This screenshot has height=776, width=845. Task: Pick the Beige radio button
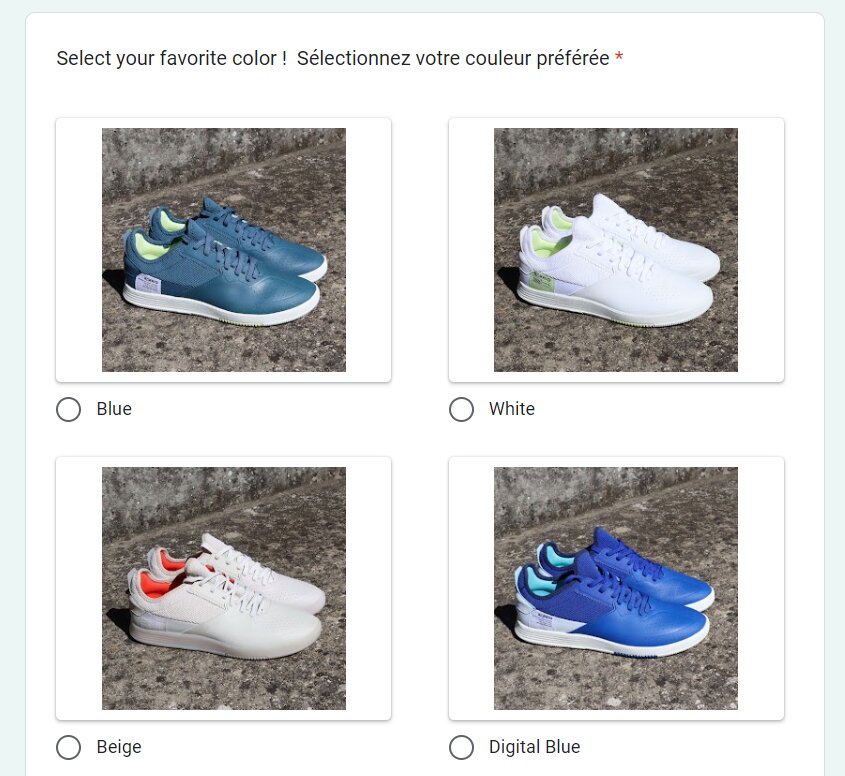[x=69, y=747]
